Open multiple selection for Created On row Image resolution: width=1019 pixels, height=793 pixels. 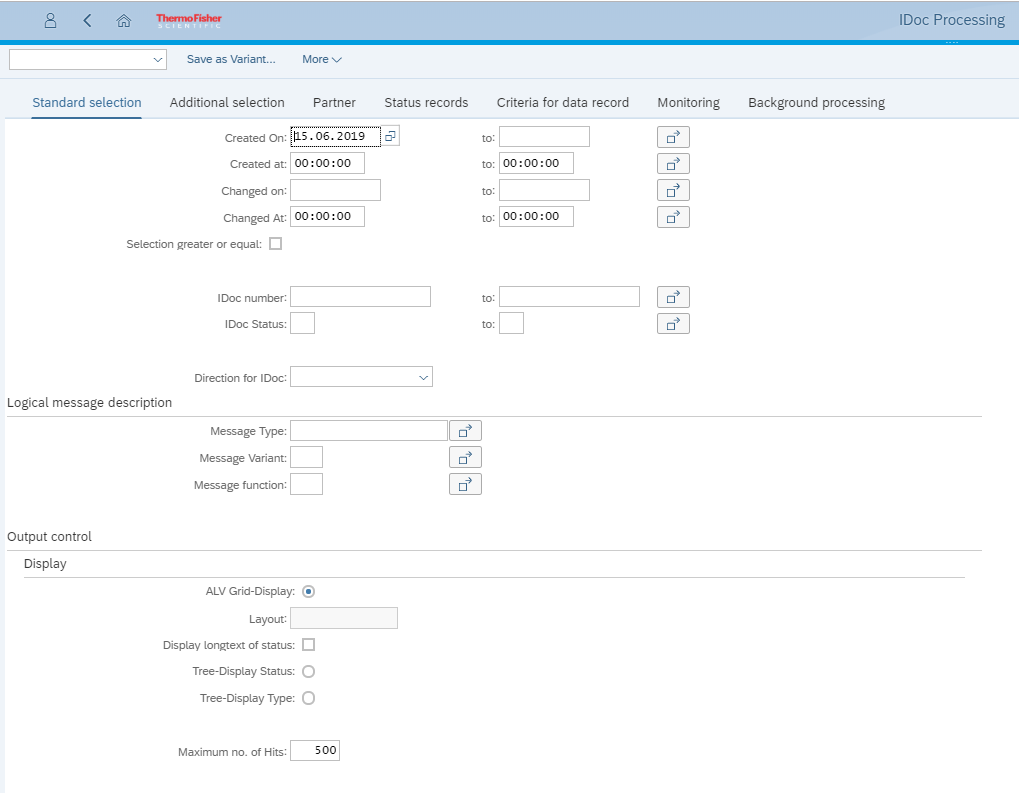pos(673,137)
